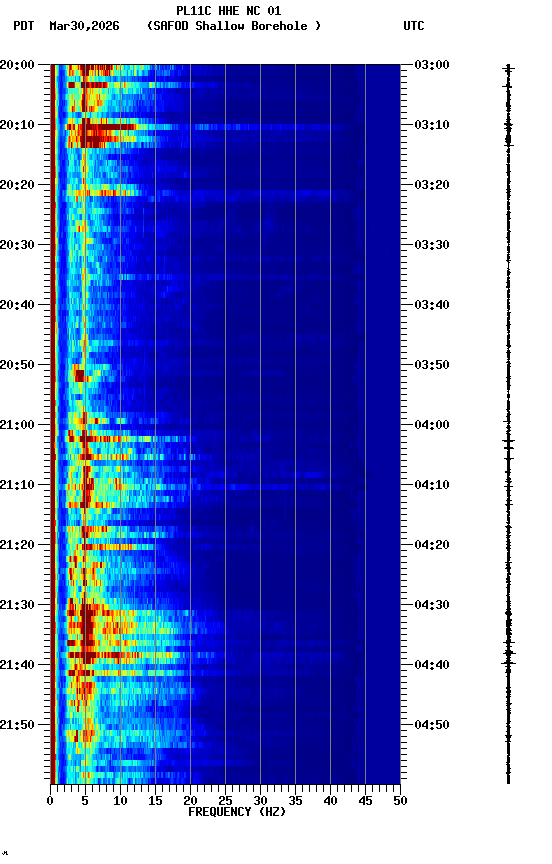The image size is (552, 864).
Task: Click the 04:00 UTC time label
Action: [x=432, y=425]
